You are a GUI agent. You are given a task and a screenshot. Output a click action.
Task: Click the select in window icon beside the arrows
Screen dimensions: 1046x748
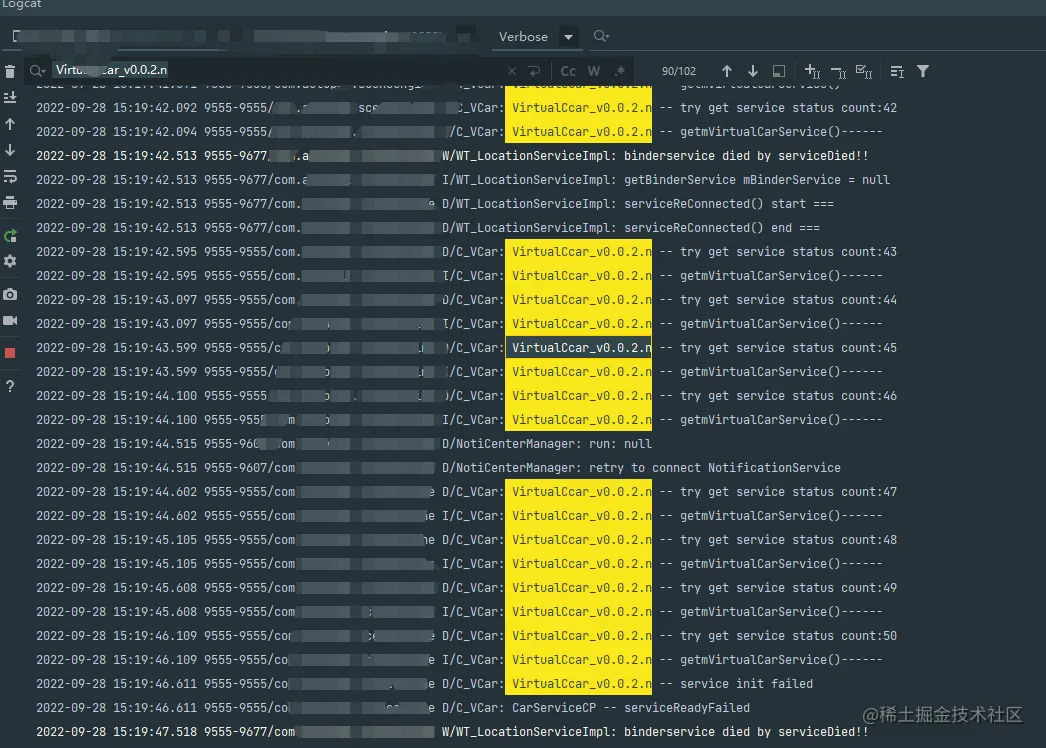(x=778, y=71)
